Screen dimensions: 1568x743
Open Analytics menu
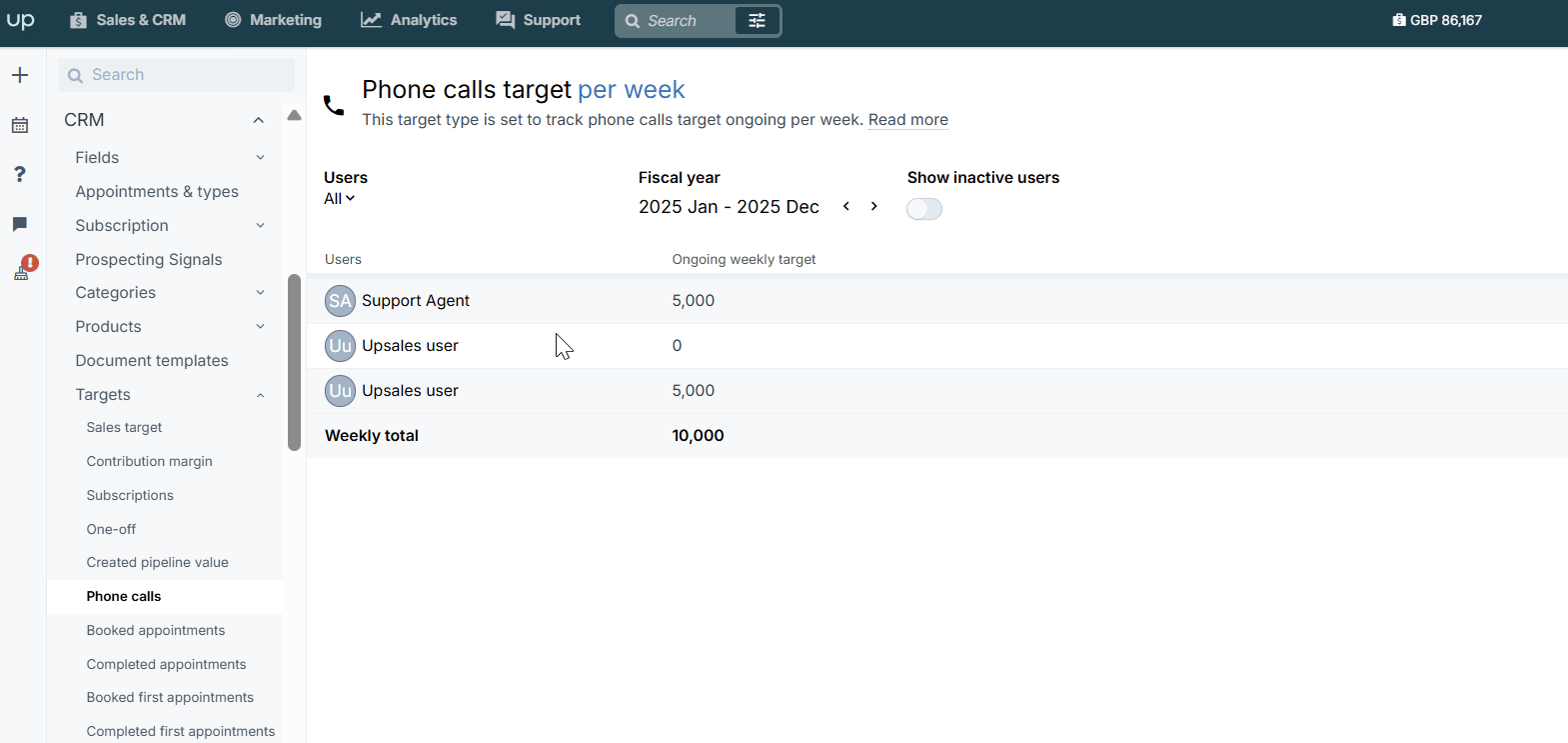click(x=409, y=20)
